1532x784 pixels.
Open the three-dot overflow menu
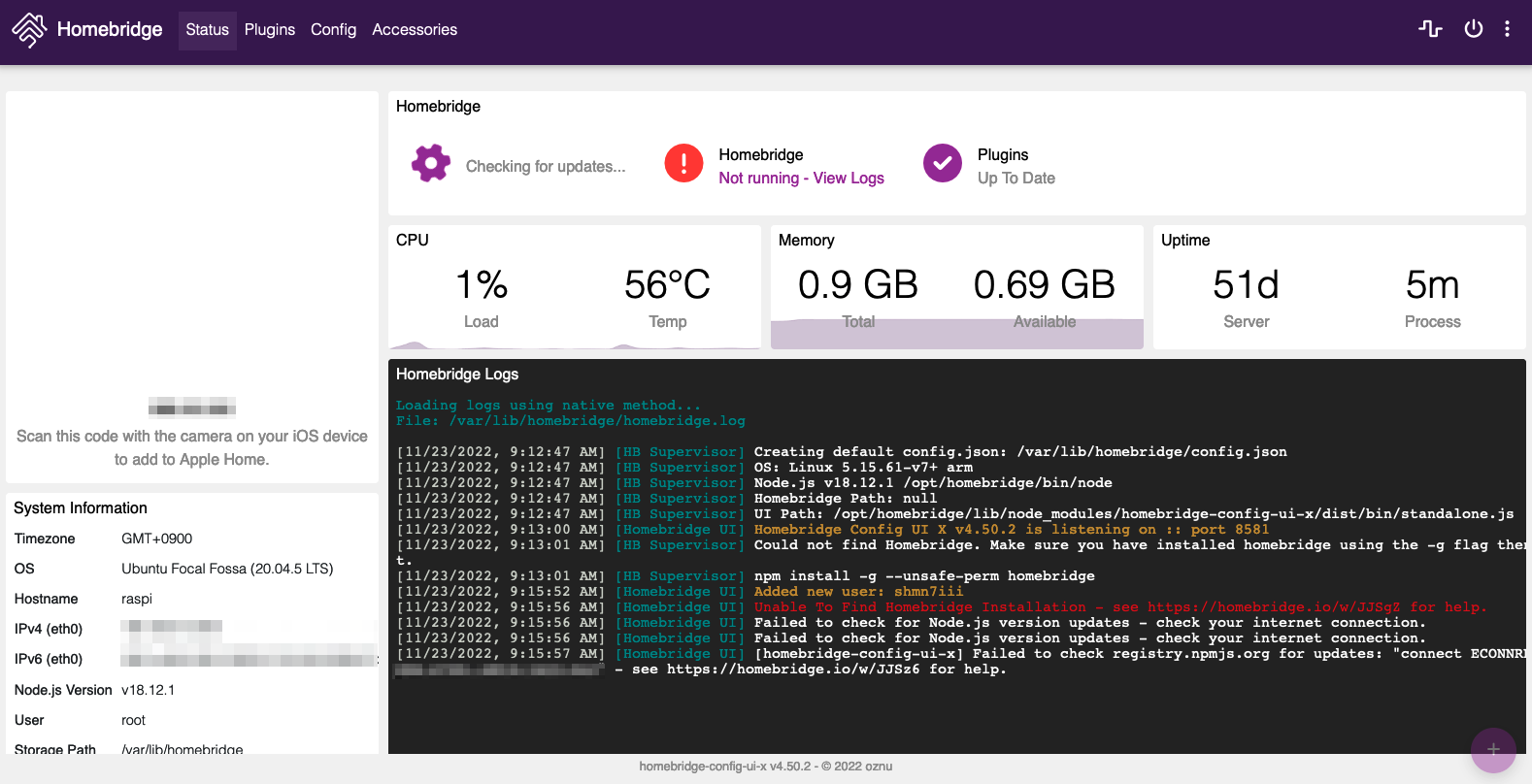click(1507, 29)
